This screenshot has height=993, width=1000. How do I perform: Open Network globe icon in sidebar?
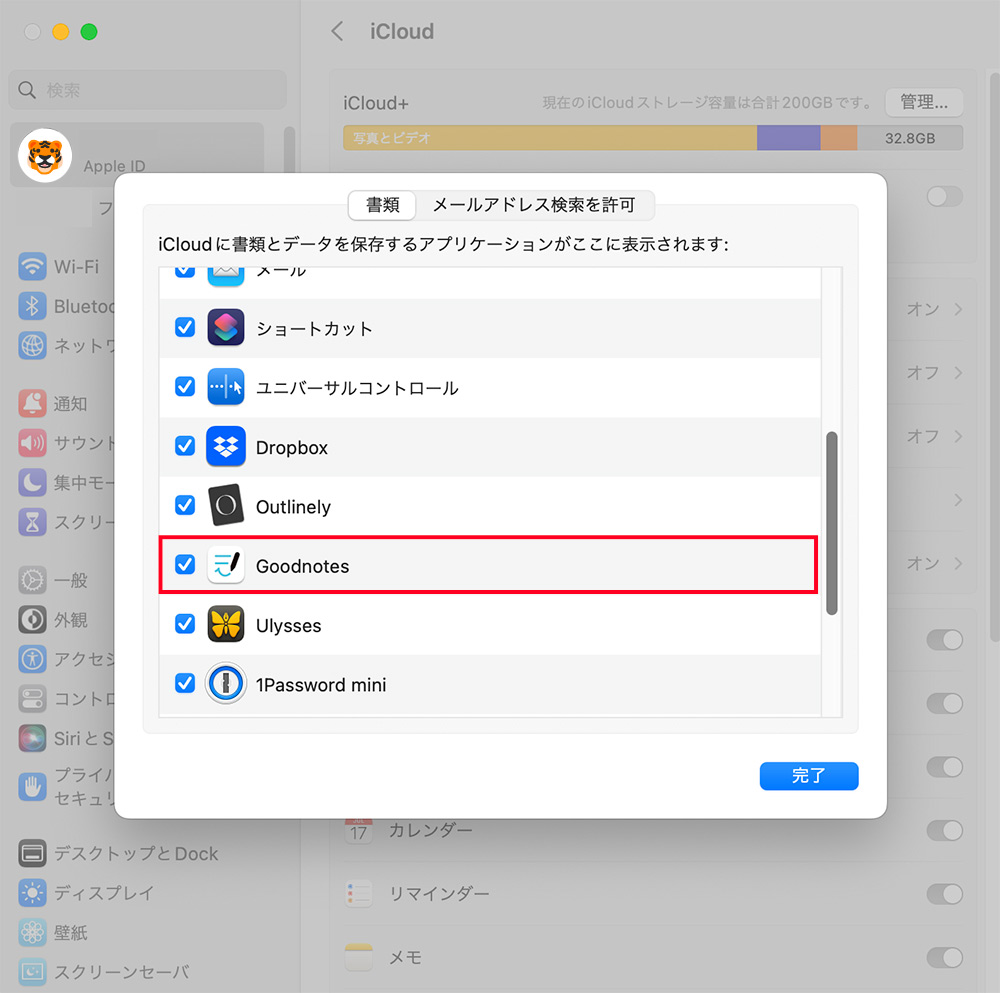[x=33, y=346]
